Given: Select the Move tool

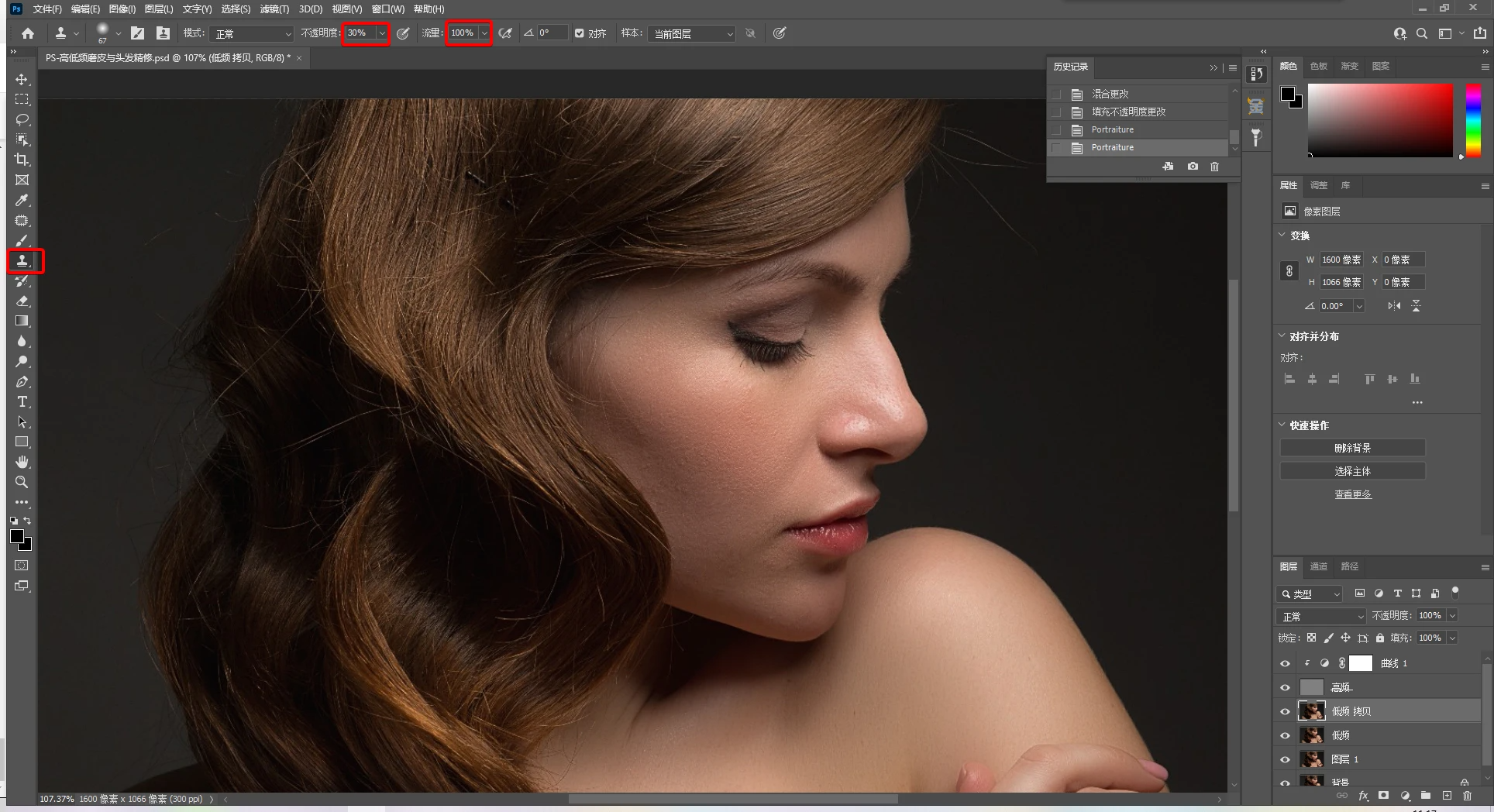Looking at the screenshot, I should [x=22, y=80].
